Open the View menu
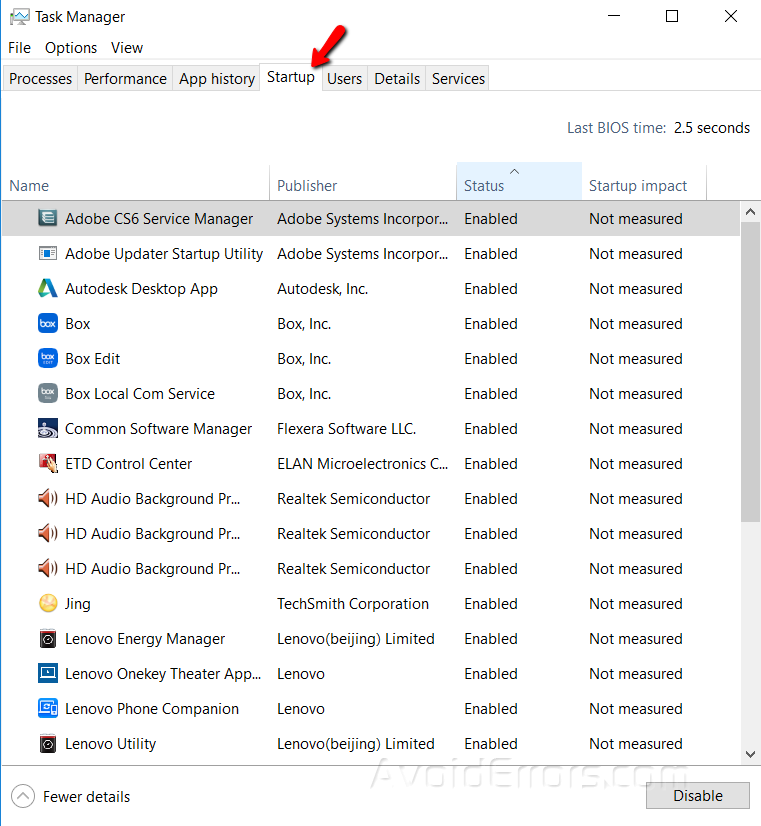Screen dimensions: 761x826 pyautogui.click(x=126, y=47)
